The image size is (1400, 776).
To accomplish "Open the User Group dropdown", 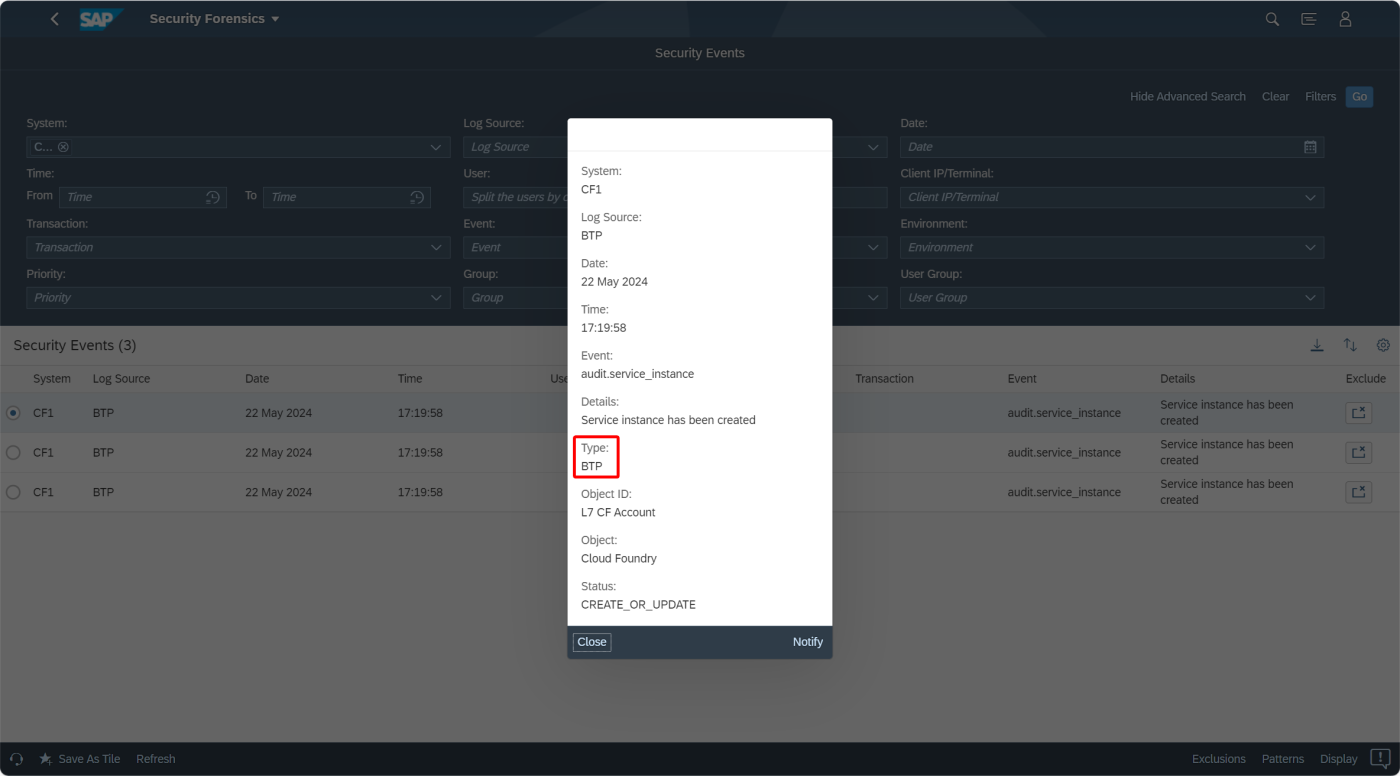I will point(1310,297).
